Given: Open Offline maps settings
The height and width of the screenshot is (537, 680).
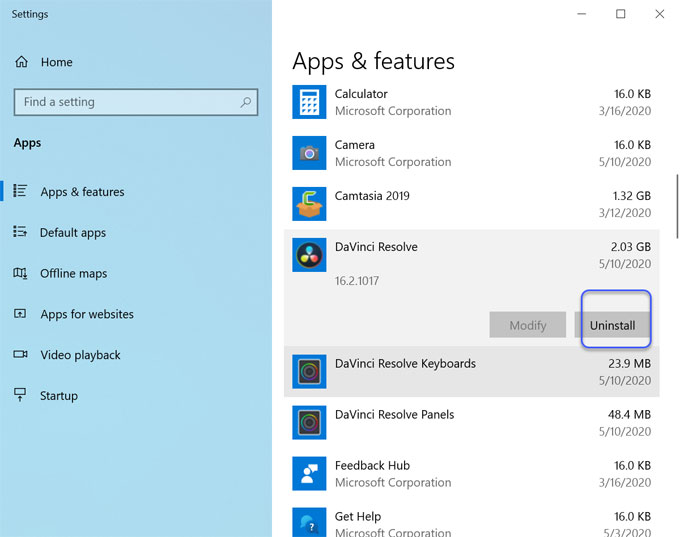Looking at the screenshot, I should (x=74, y=274).
